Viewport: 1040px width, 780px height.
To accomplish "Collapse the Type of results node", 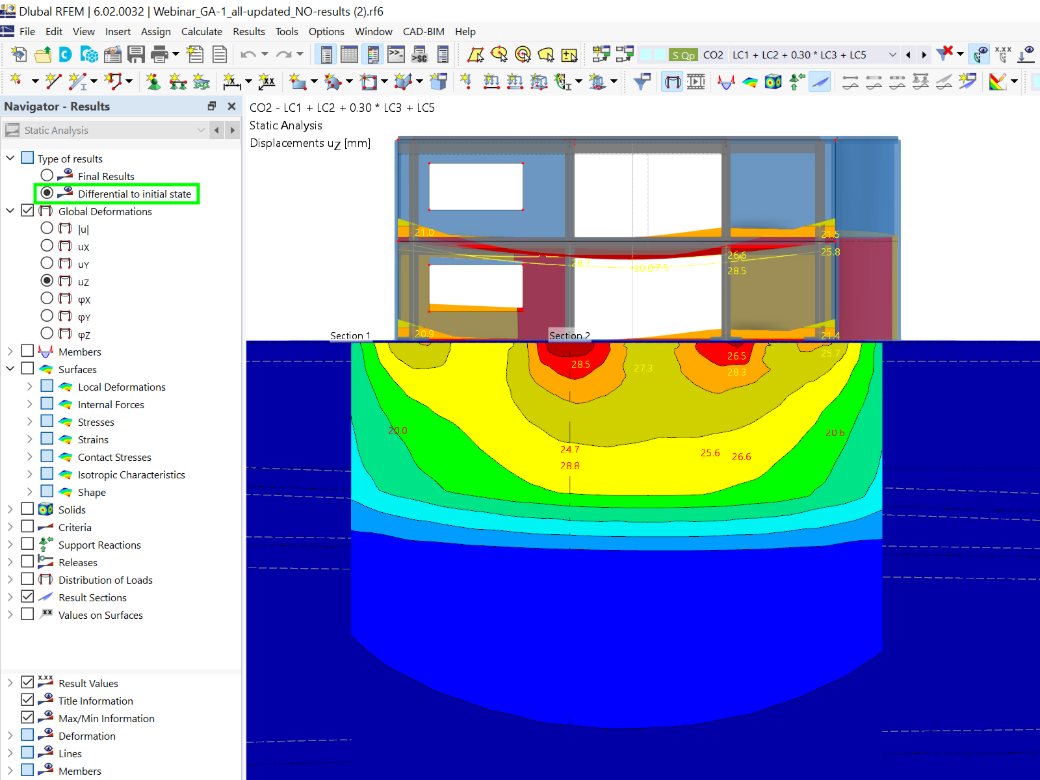I will (10, 158).
